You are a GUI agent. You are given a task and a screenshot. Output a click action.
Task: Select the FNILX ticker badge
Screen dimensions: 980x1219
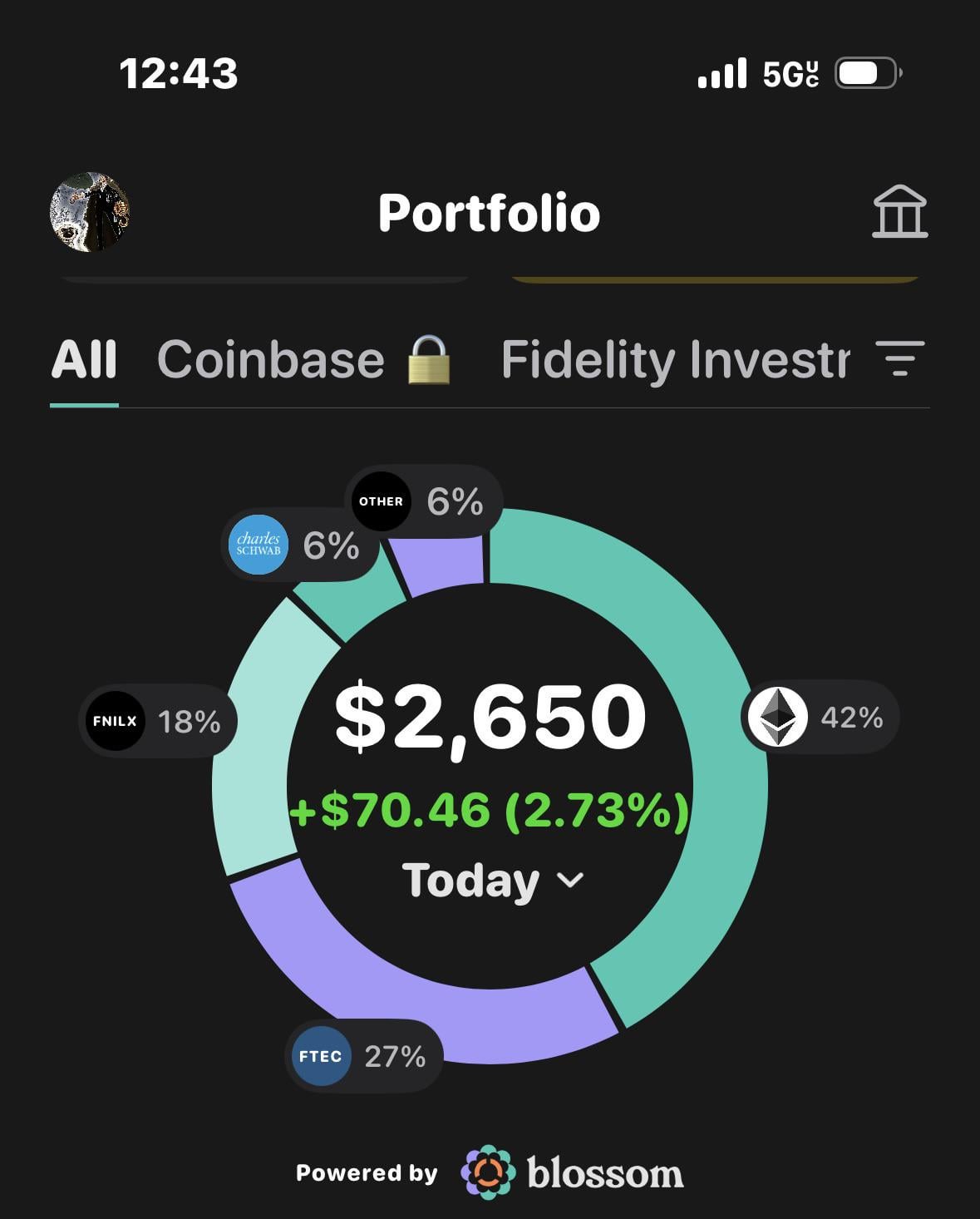(x=115, y=721)
